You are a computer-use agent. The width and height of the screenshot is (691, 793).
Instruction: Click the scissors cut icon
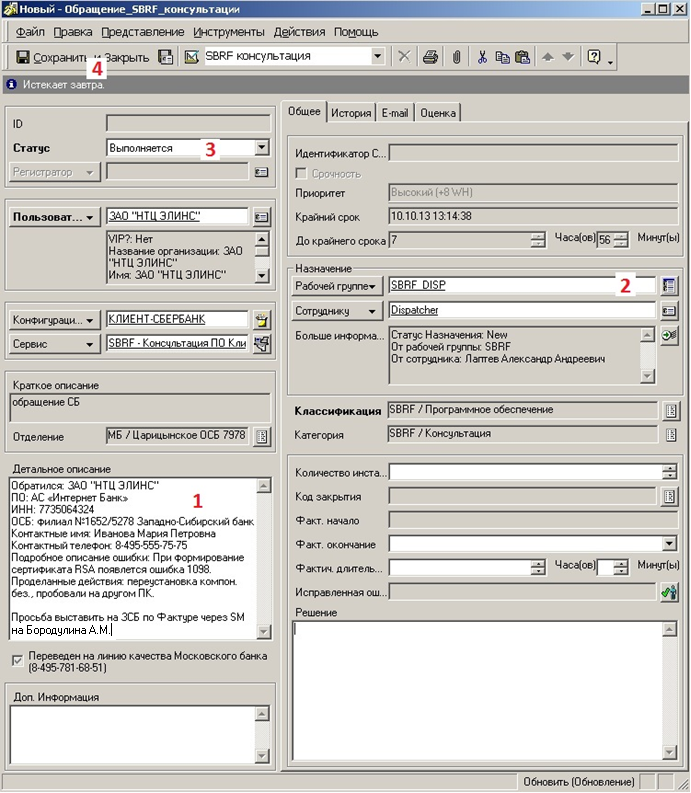click(482, 57)
